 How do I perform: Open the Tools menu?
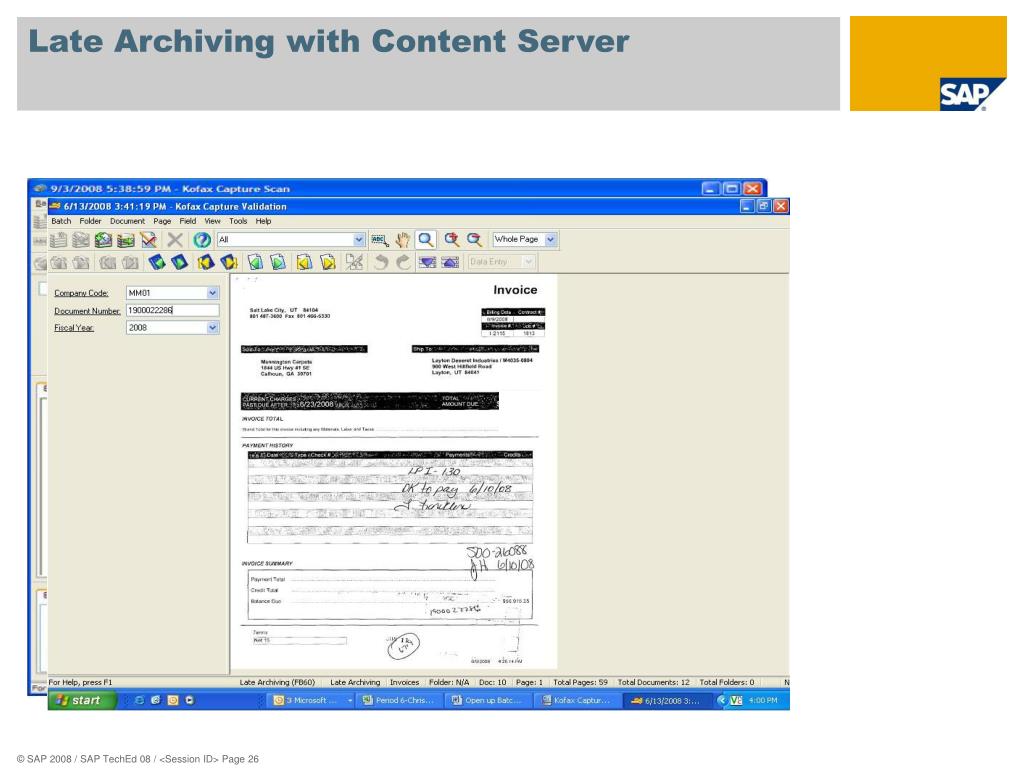(x=238, y=221)
